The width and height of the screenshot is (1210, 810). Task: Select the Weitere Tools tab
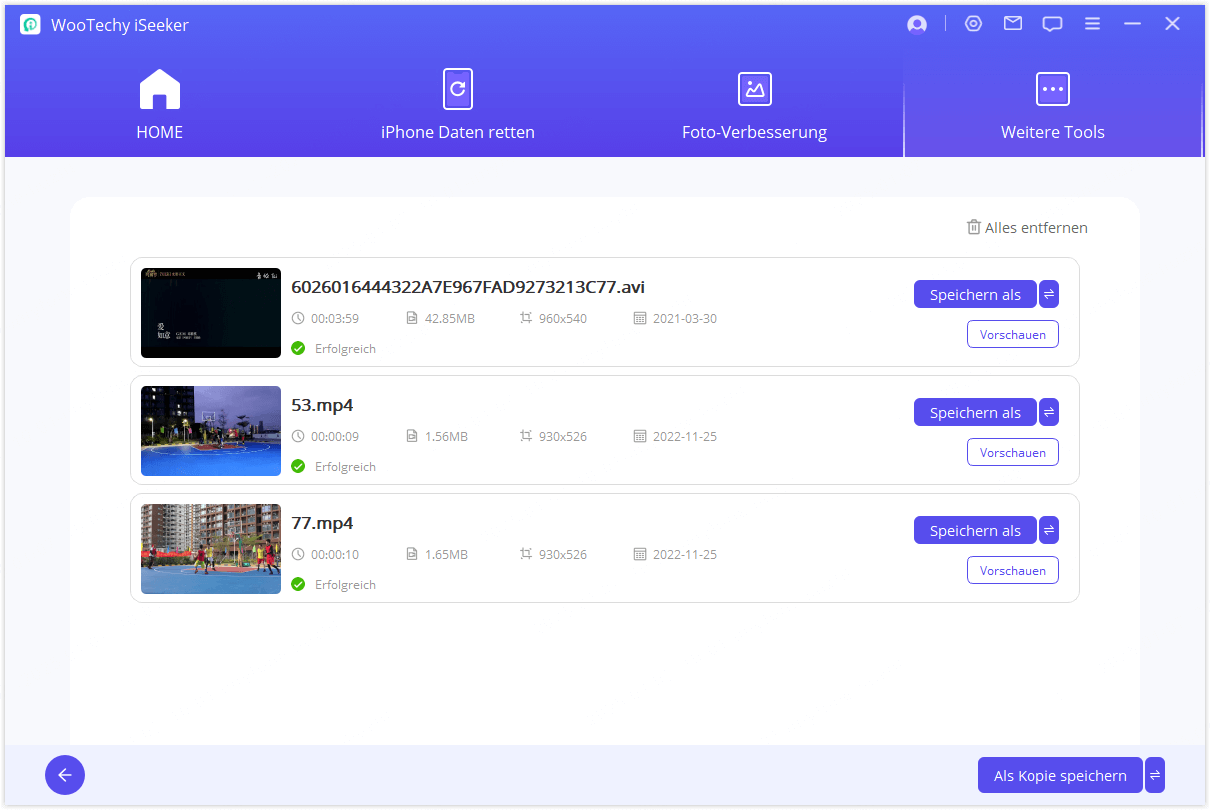[x=1052, y=106]
